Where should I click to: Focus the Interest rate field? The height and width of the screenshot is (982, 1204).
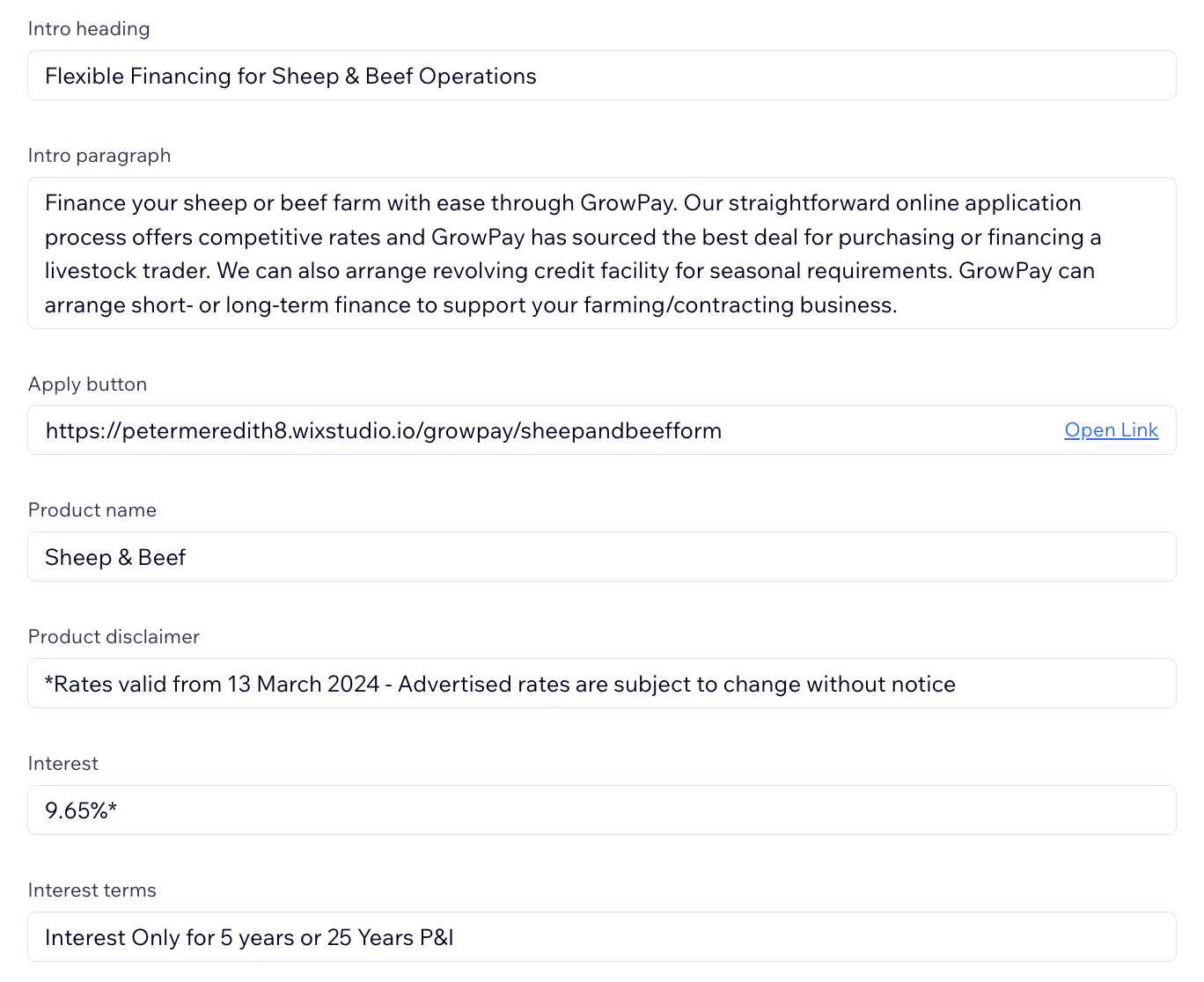(601, 810)
